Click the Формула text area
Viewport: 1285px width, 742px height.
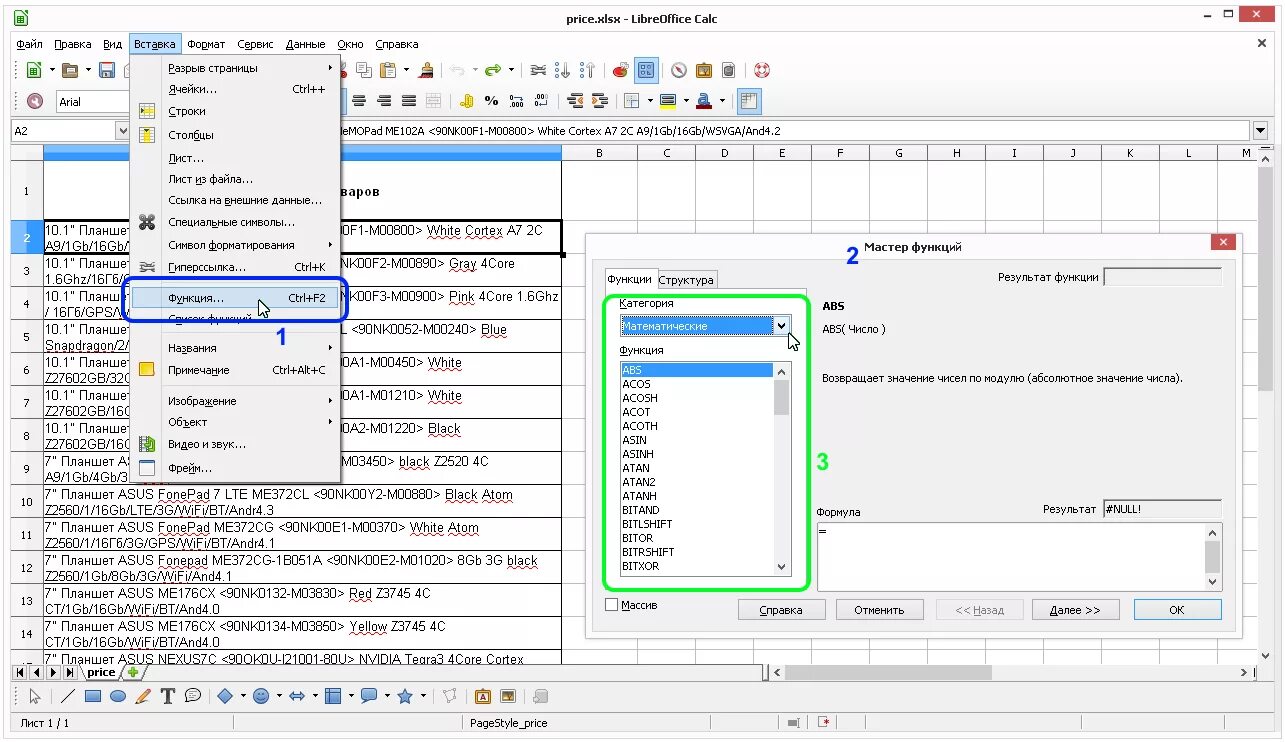click(1011, 556)
